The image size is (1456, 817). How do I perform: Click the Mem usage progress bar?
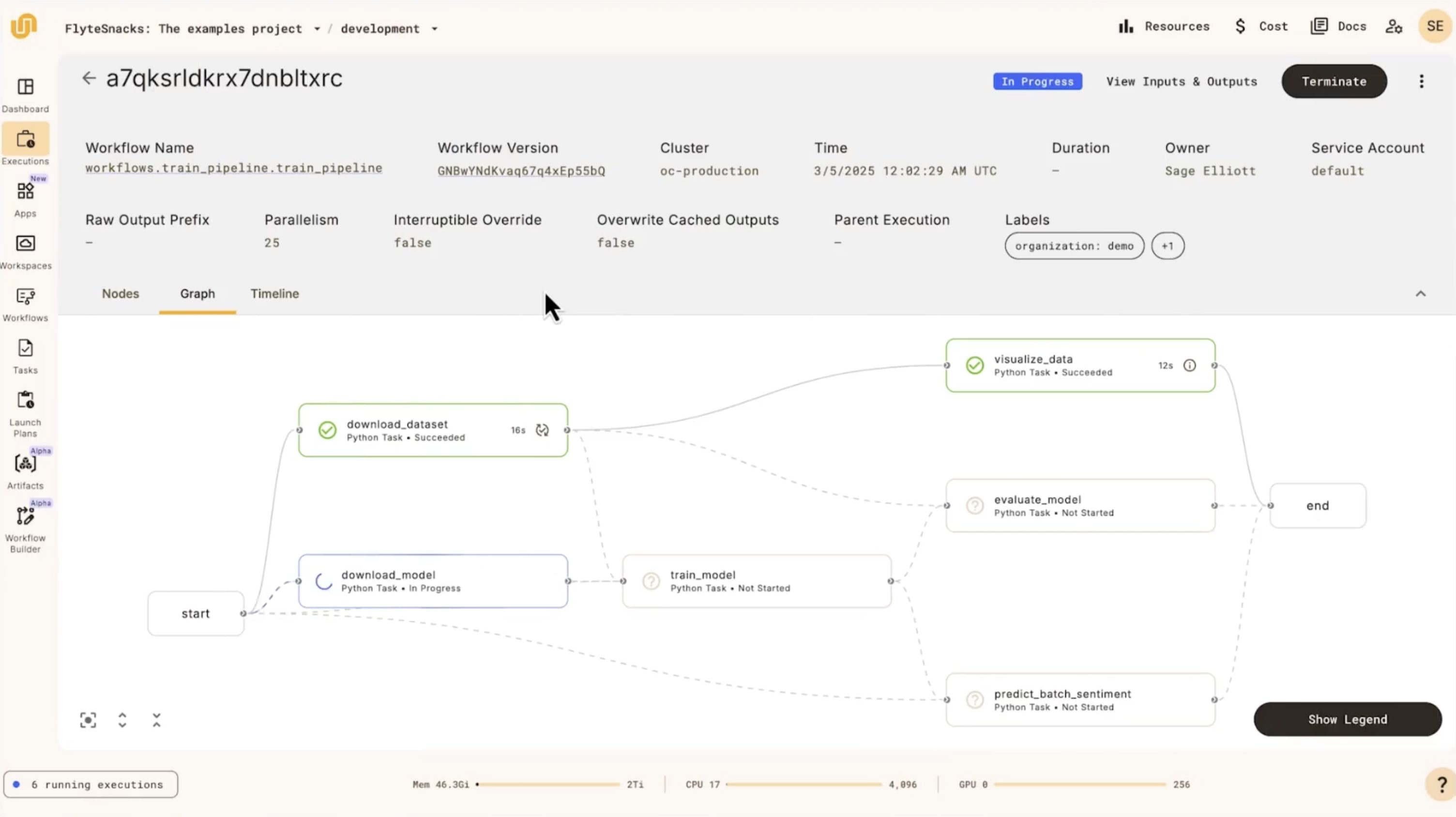coord(549,784)
